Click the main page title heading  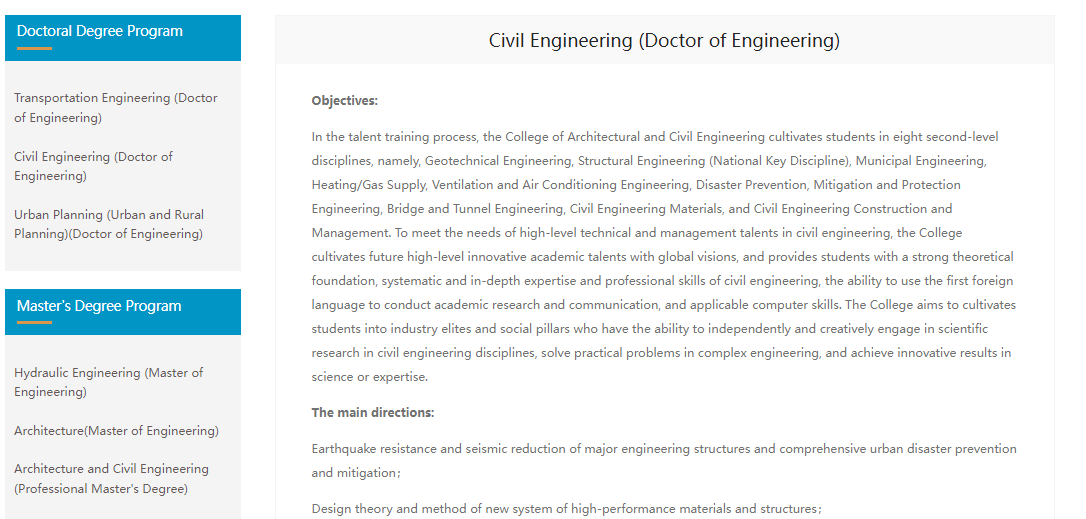pyautogui.click(x=664, y=41)
